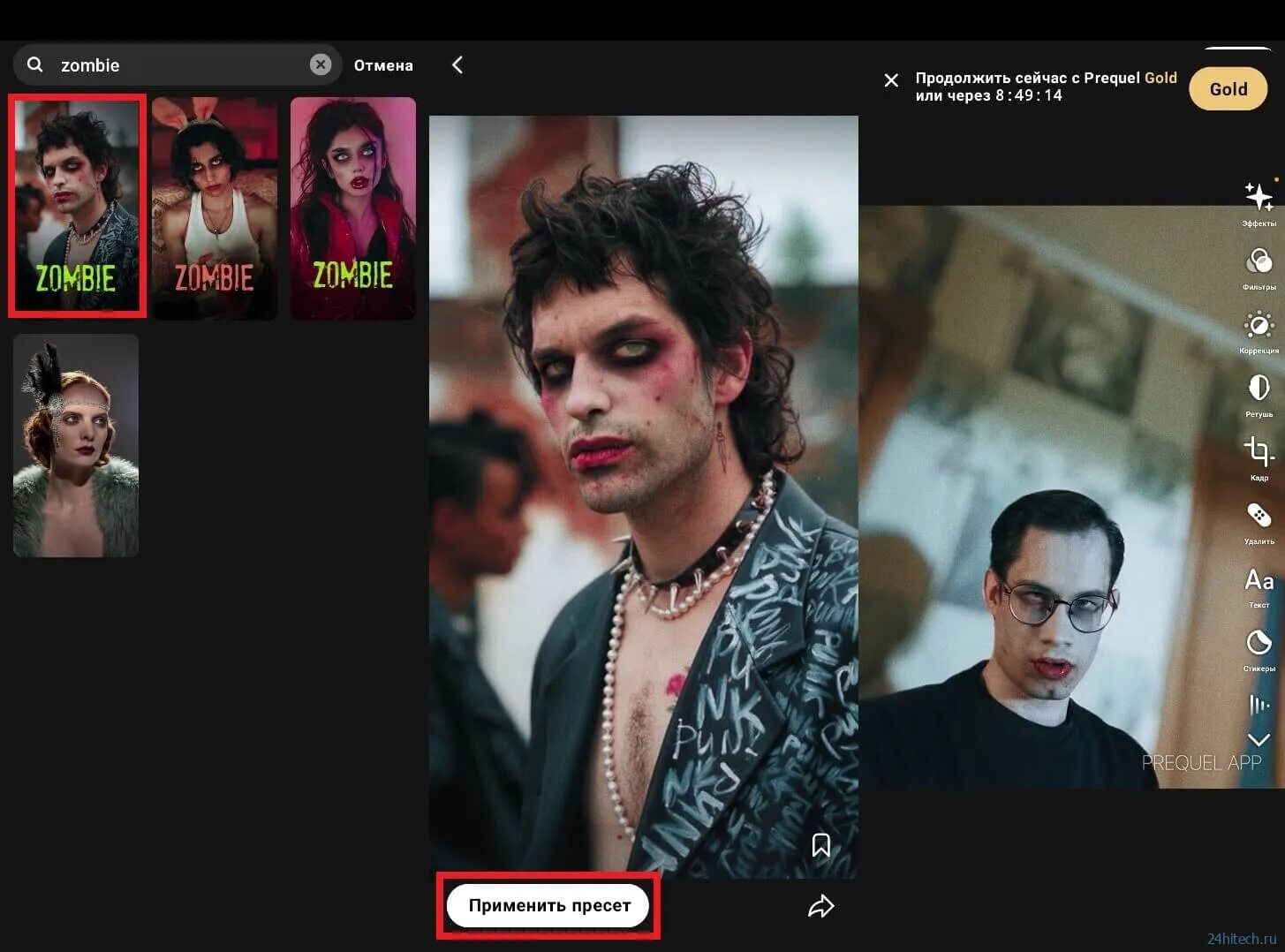Viewport: 1285px width, 952px height.
Task: Bookmark the preset with the flag icon
Action: [820, 845]
